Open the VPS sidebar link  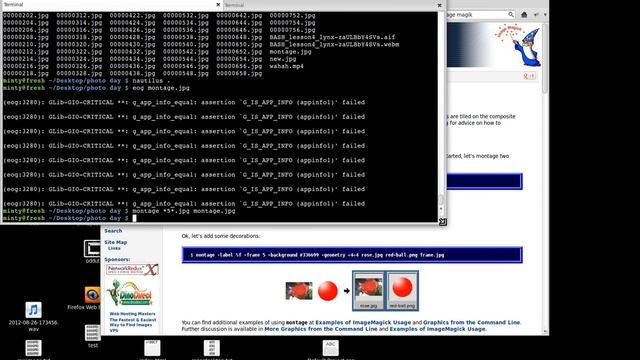[113, 331]
